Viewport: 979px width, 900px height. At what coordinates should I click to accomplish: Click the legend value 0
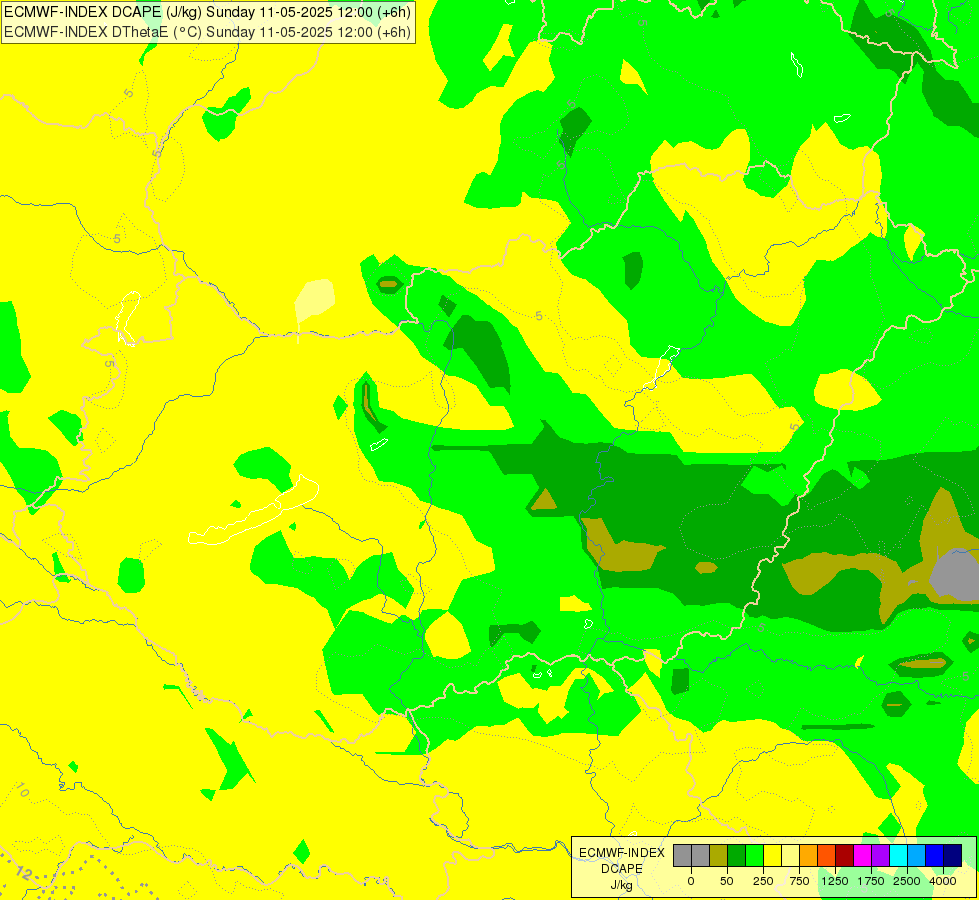coord(691,881)
